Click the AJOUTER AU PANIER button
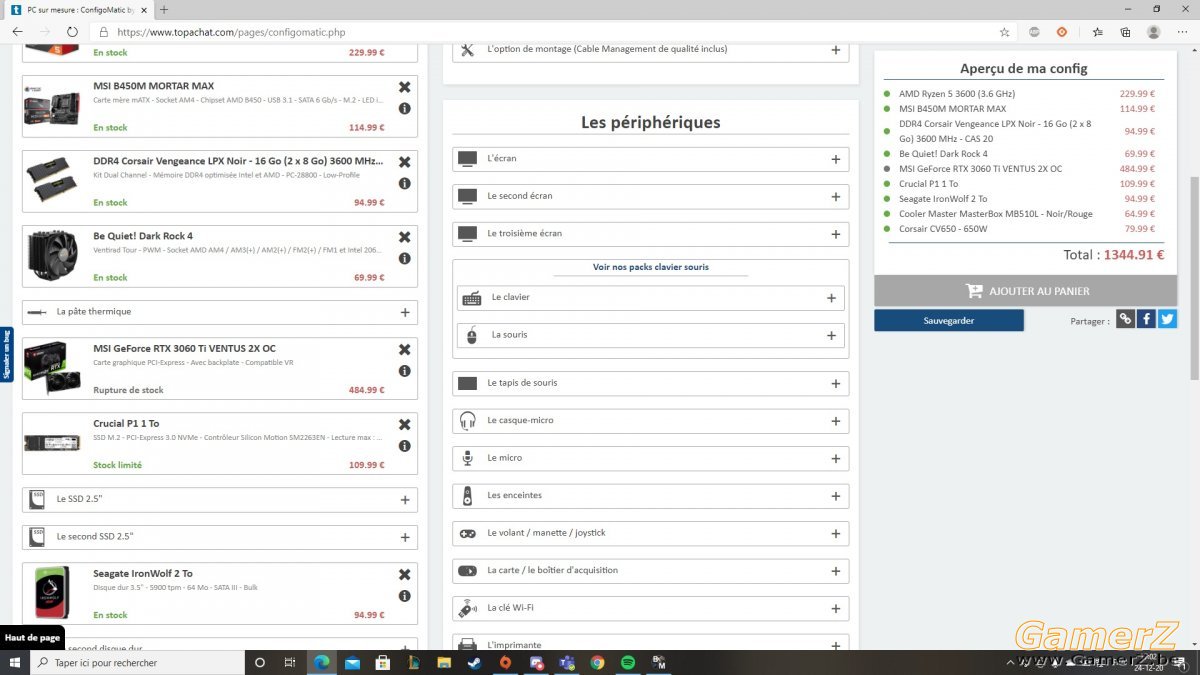 (x=1025, y=291)
